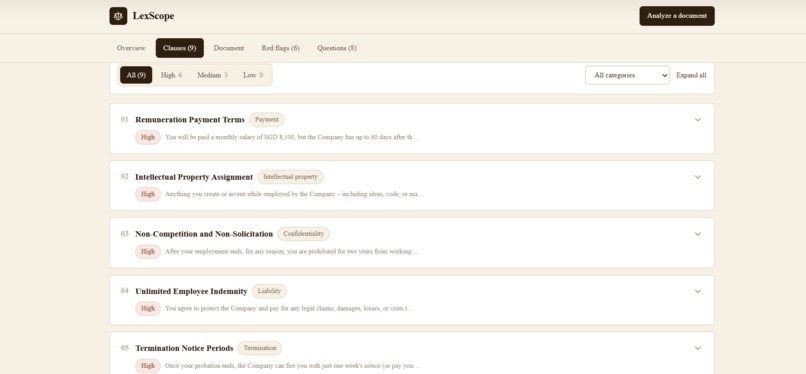Click clause number 05
The height and width of the screenshot is (374, 806).
pyautogui.click(x=124, y=348)
